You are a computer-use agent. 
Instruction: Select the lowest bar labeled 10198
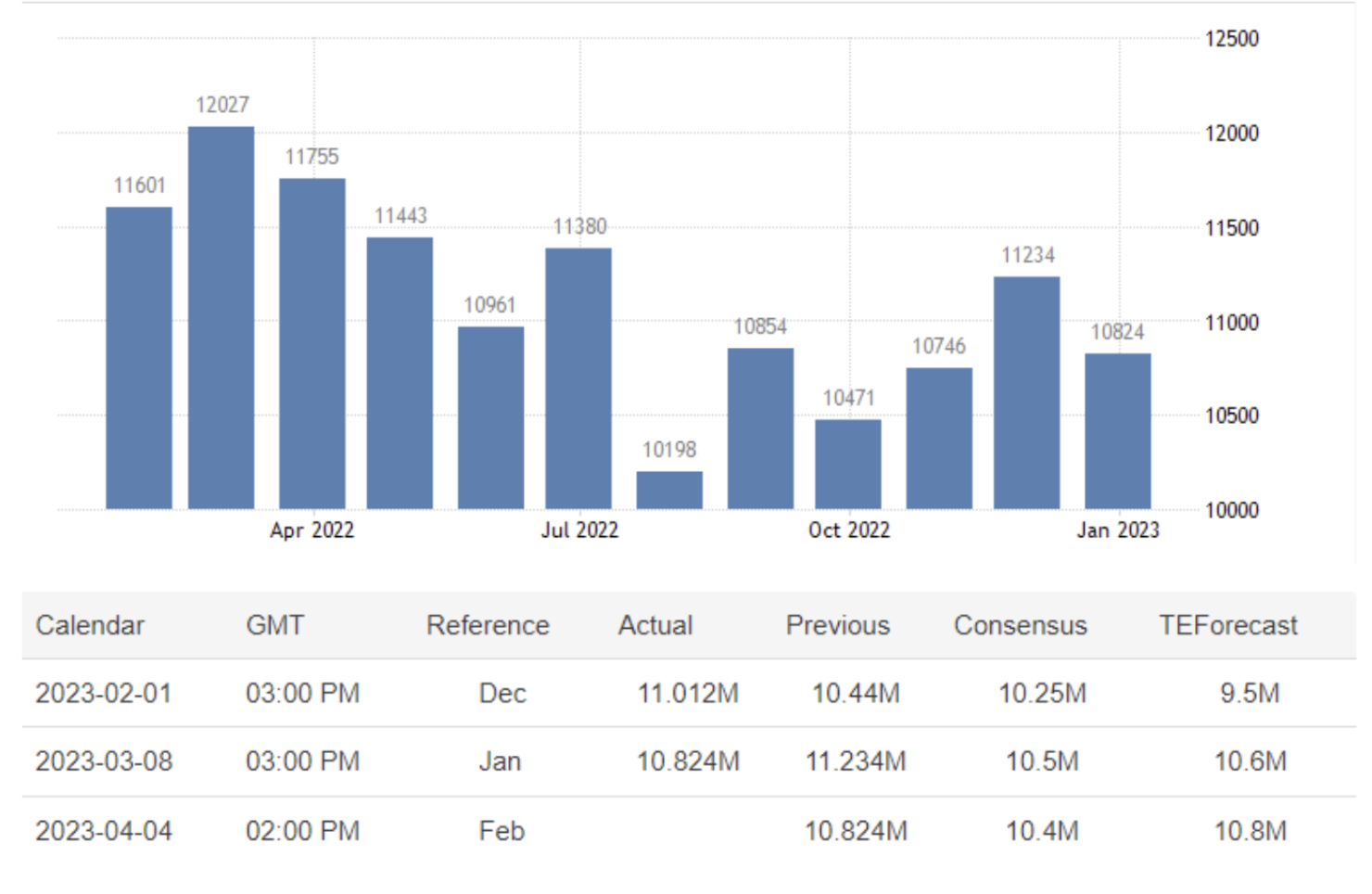tap(669, 490)
